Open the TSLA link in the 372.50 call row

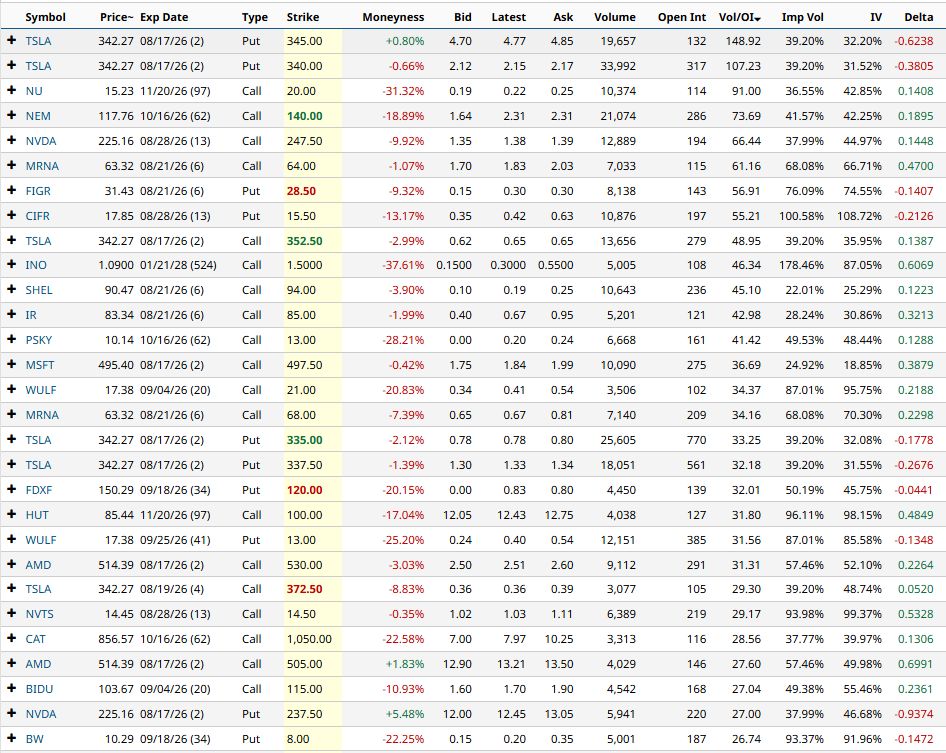pos(38,589)
